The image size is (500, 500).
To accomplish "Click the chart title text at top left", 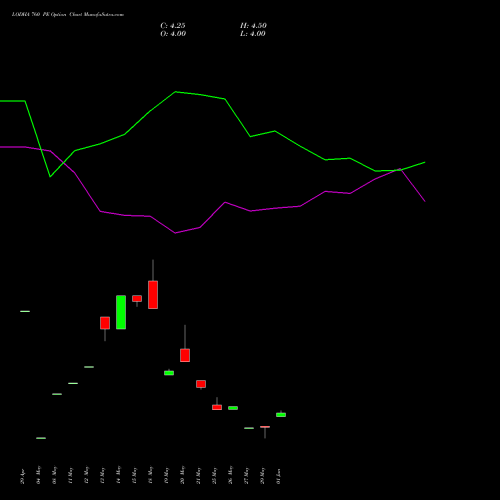I will click(x=68, y=14).
